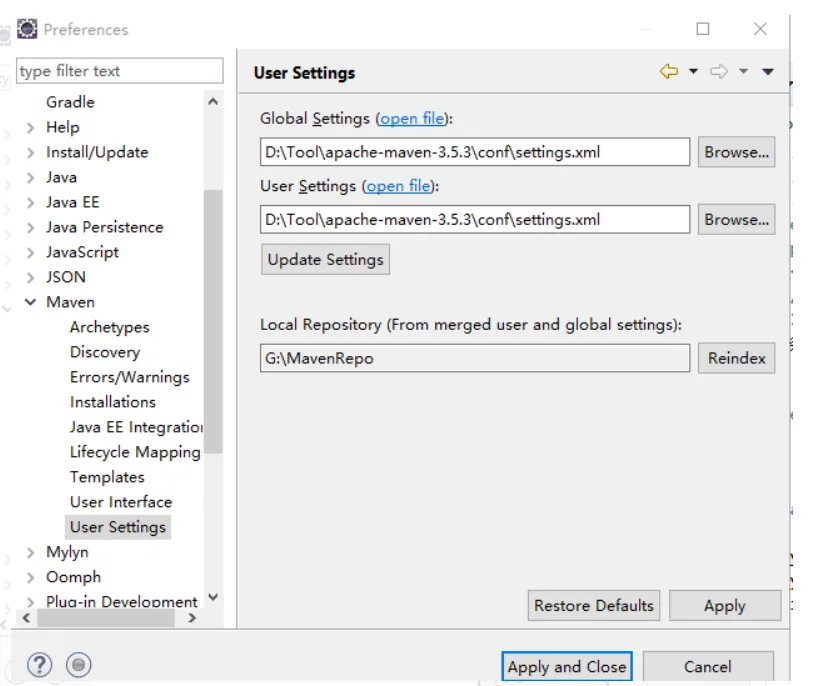The width and height of the screenshot is (821, 686).
Task: Select Errors/Warnings under Maven
Action: click(129, 377)
